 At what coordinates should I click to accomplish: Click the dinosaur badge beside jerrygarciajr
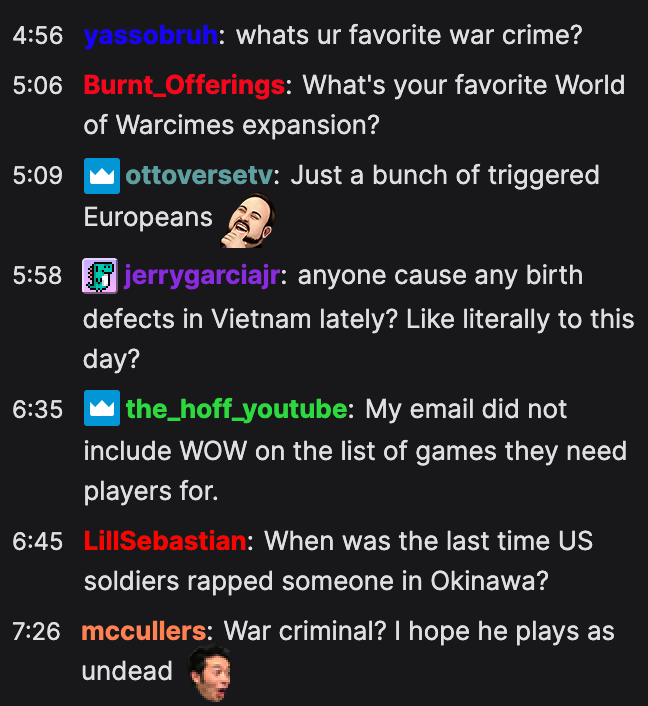(x=100, y=276)
